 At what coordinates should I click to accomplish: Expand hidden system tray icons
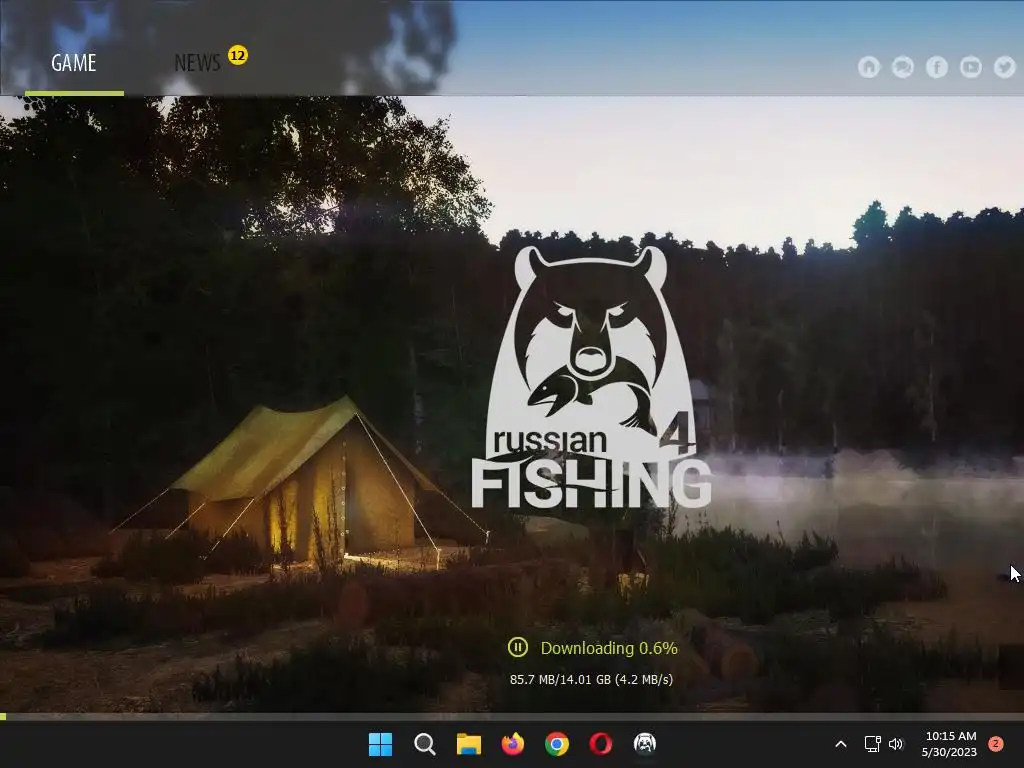point(841,744)
